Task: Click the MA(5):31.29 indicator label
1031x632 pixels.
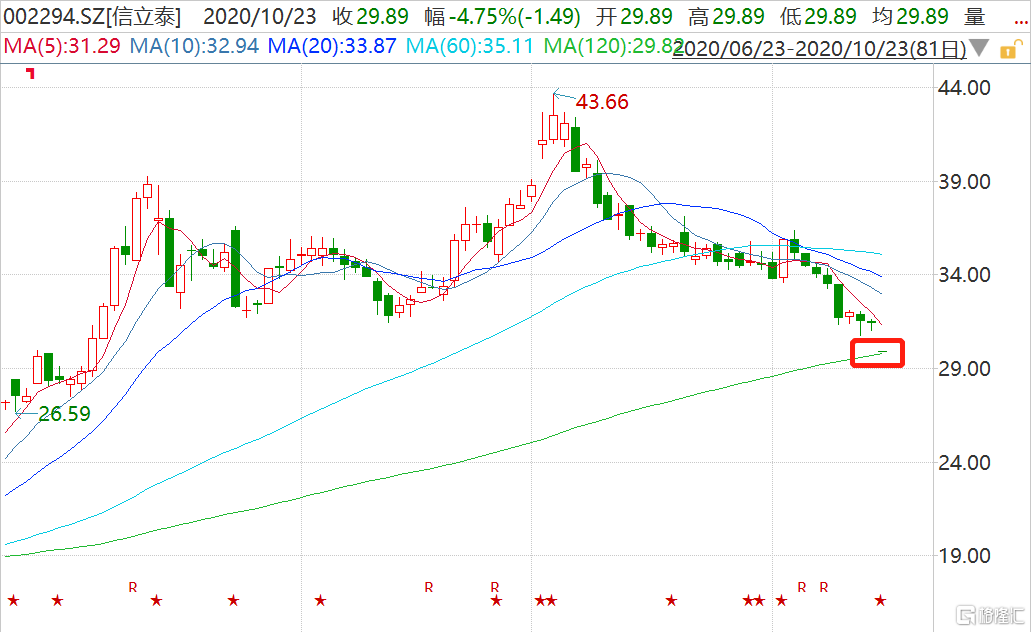Action: point(62,46)
